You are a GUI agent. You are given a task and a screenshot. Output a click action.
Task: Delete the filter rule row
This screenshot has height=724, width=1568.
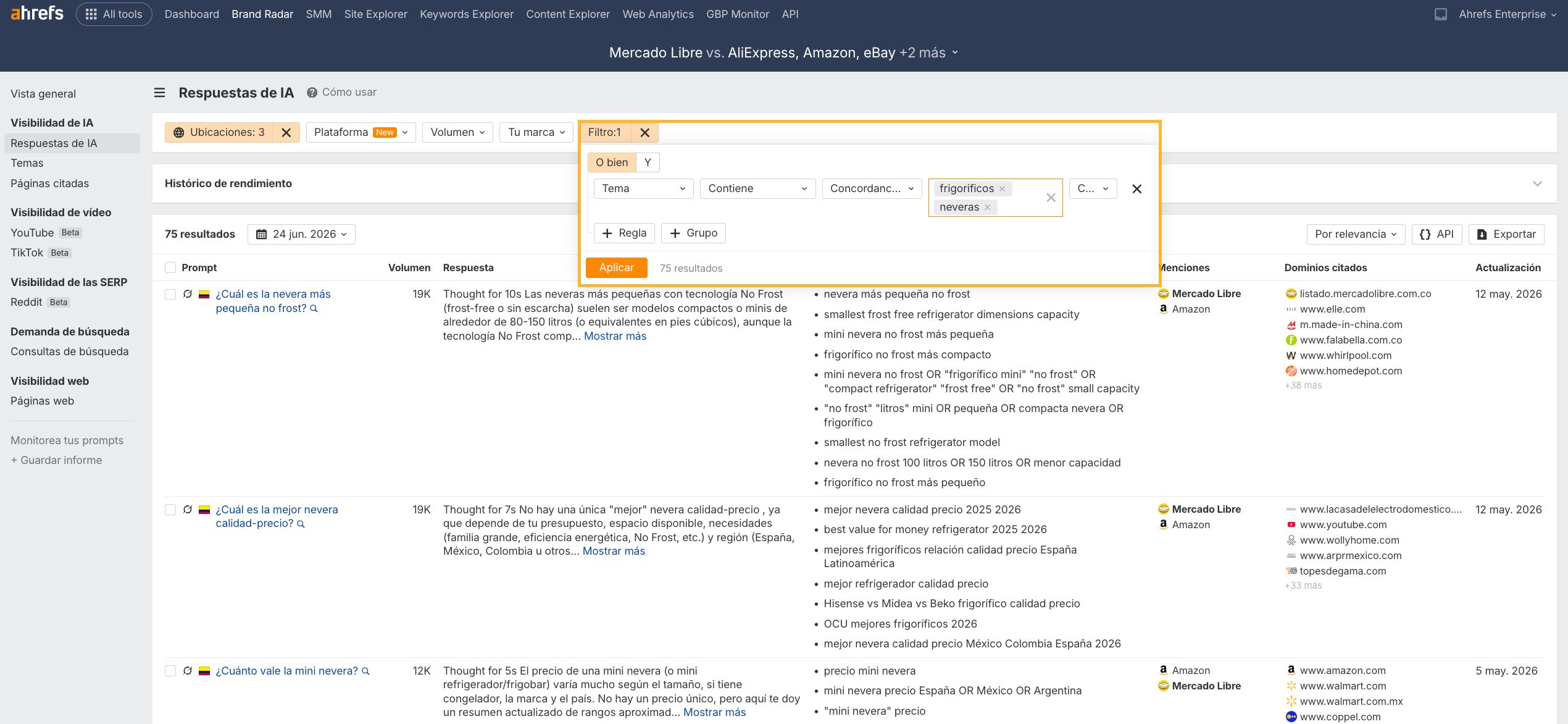(x=1136, y=189)
